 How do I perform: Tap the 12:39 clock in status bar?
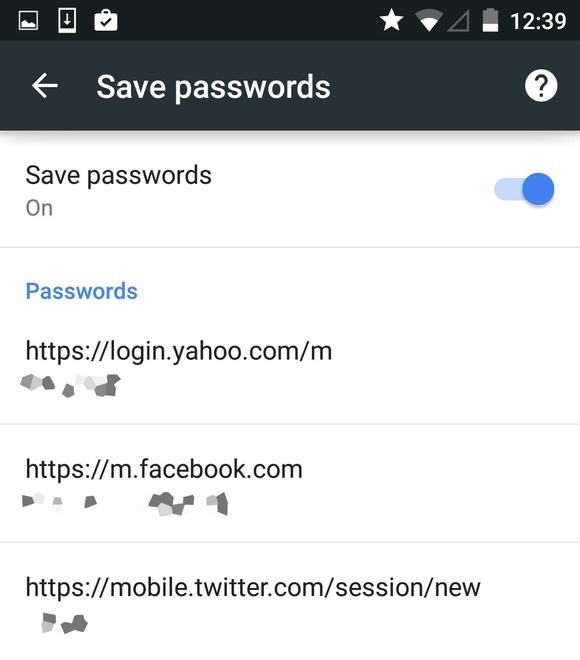(538, 21)
